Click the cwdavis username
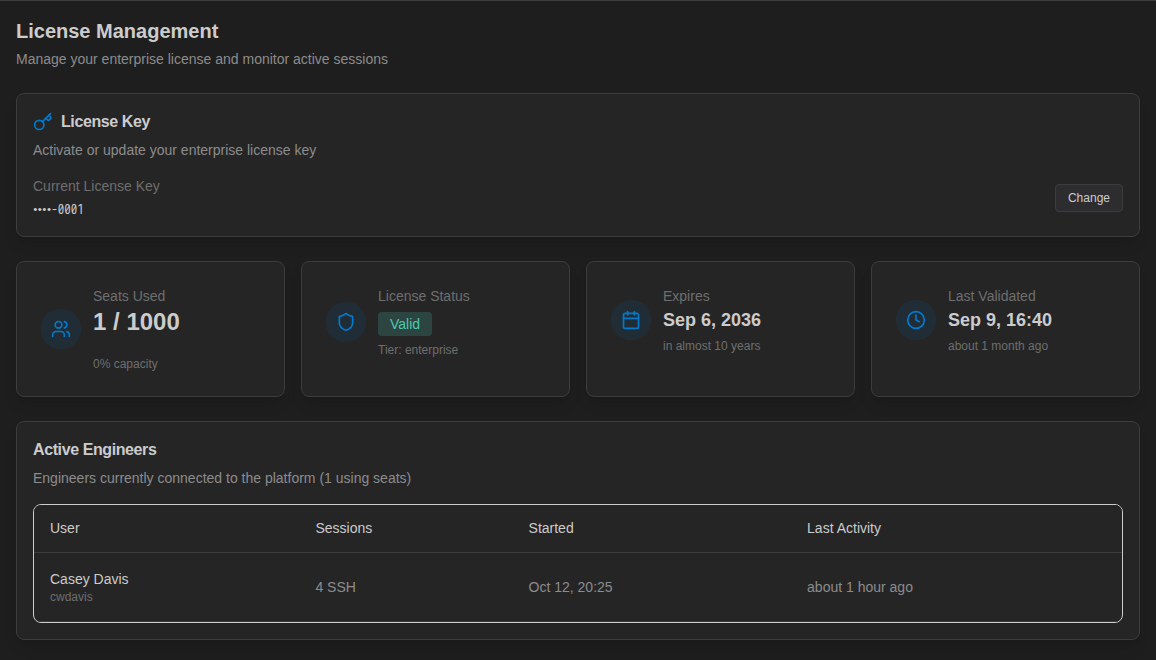 point(72,597)
